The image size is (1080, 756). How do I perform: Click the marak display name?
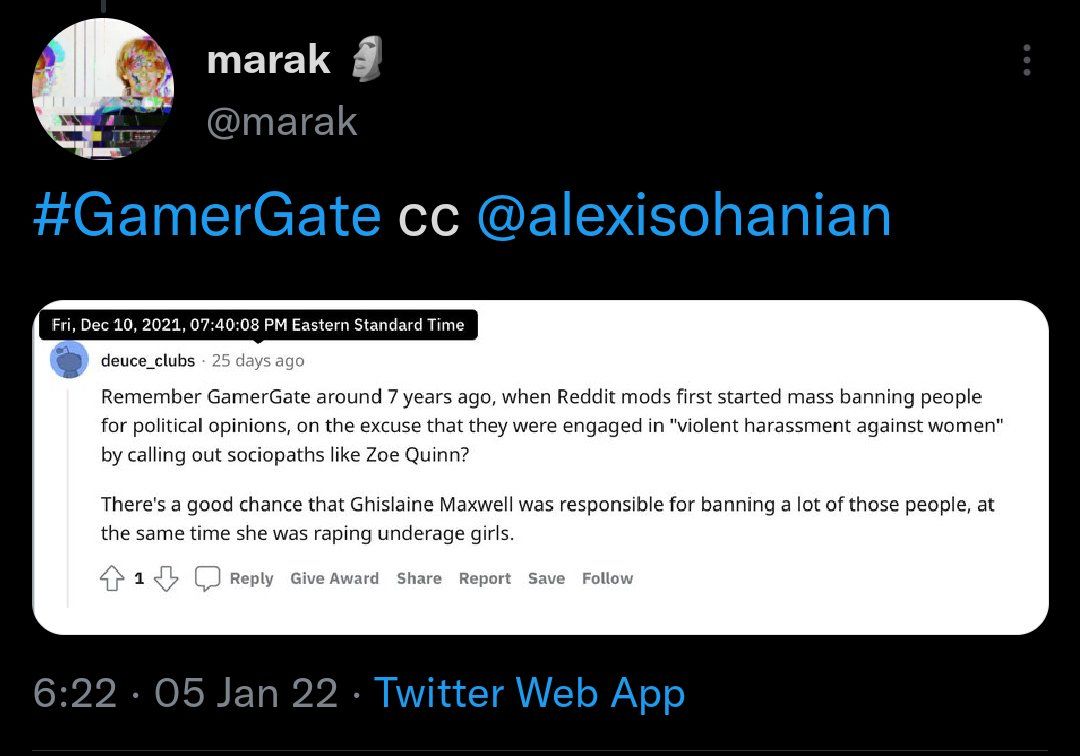pyautogui.click(x=269, y=59)
